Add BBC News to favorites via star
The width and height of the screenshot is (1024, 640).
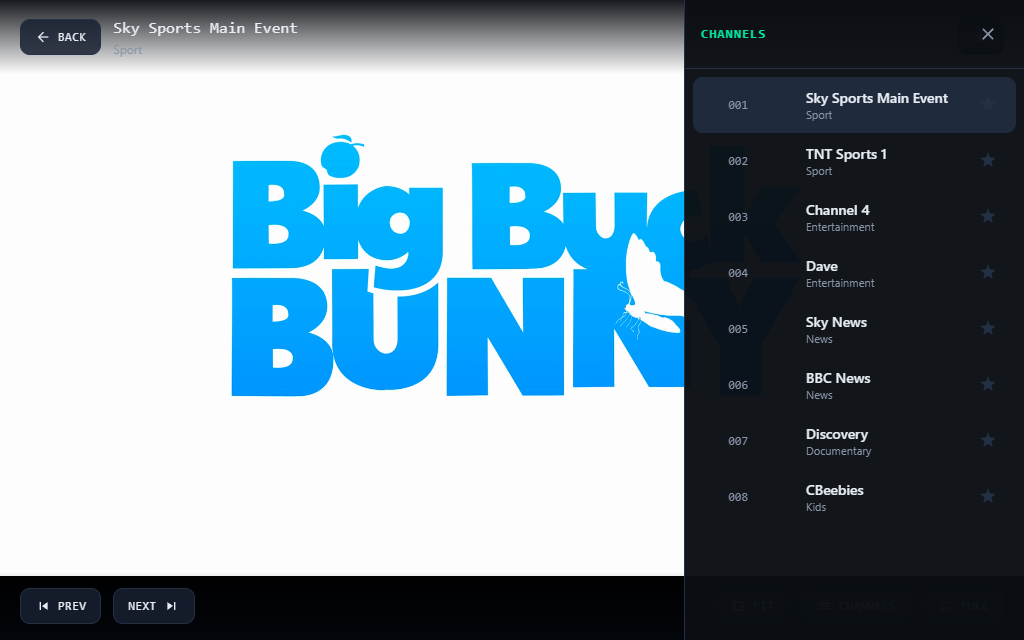tap(987, 385)
